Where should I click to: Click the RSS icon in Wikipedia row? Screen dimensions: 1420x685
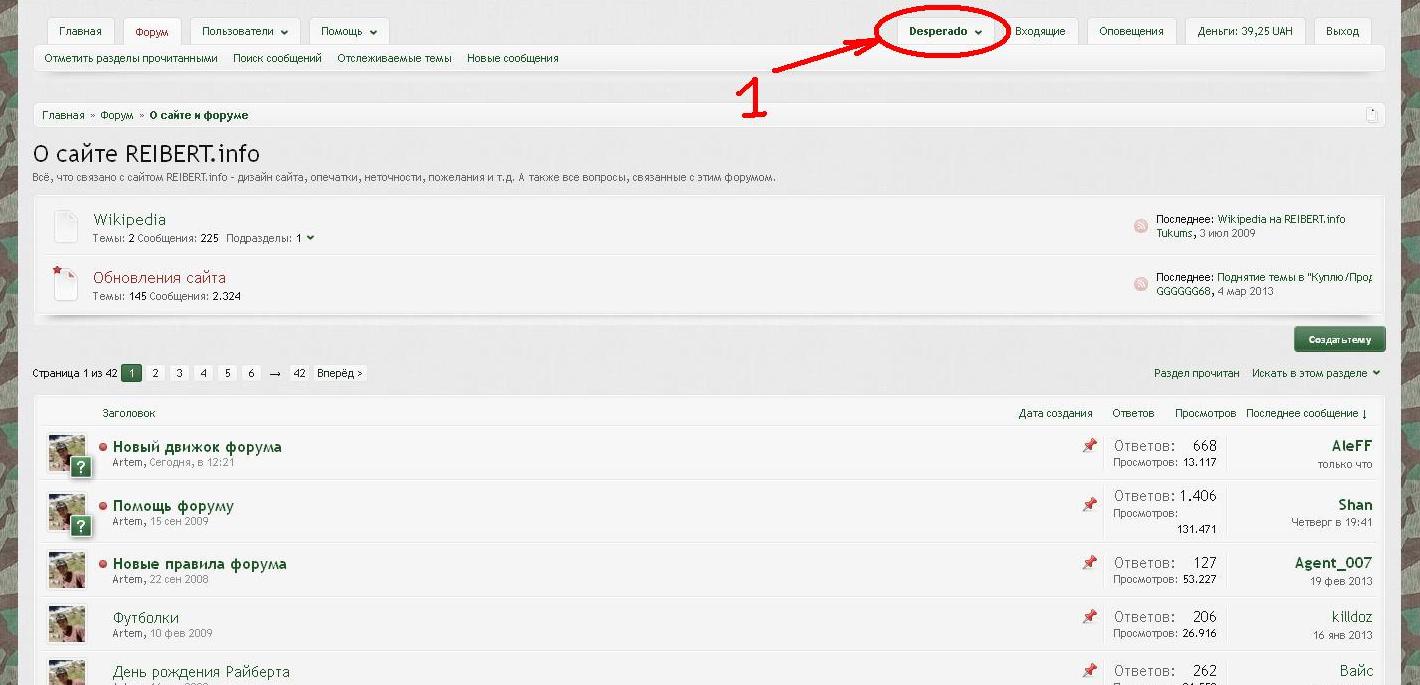1141,226
